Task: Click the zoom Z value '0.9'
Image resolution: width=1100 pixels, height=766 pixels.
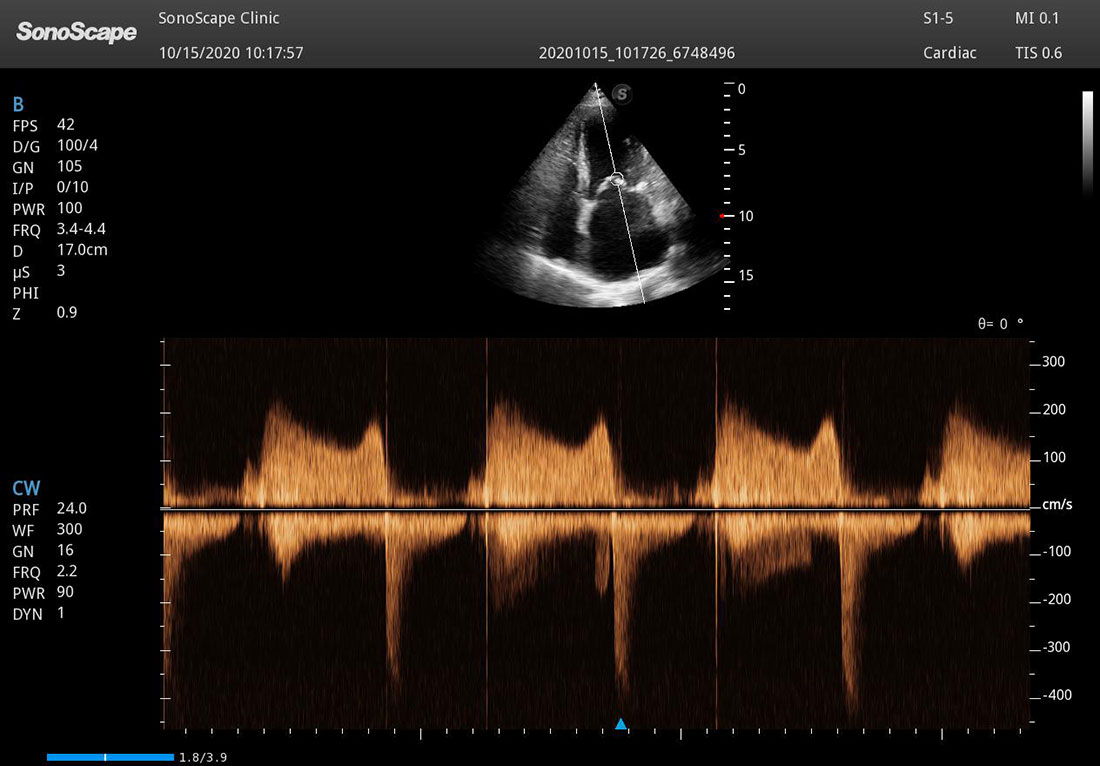Action: [67, 312]
